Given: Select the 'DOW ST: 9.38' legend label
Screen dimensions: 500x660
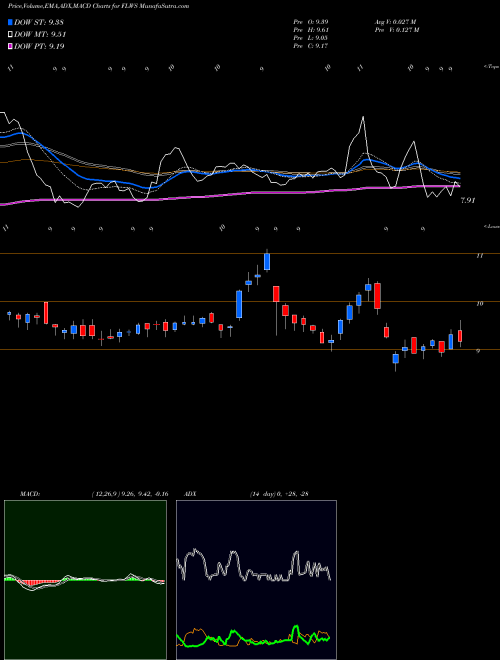Looking at the screenshot, I should point(39,22).
